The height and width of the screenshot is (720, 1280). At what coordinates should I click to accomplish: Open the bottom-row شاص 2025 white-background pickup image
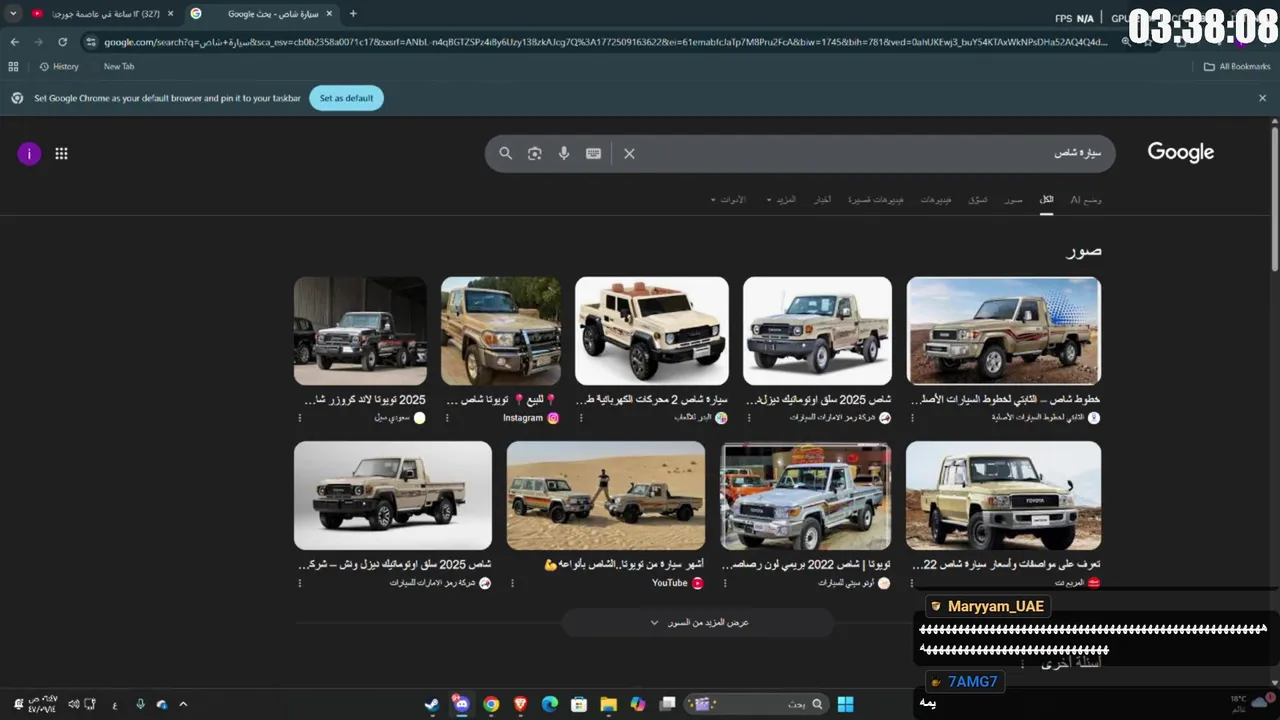click(x=393, y=496)
